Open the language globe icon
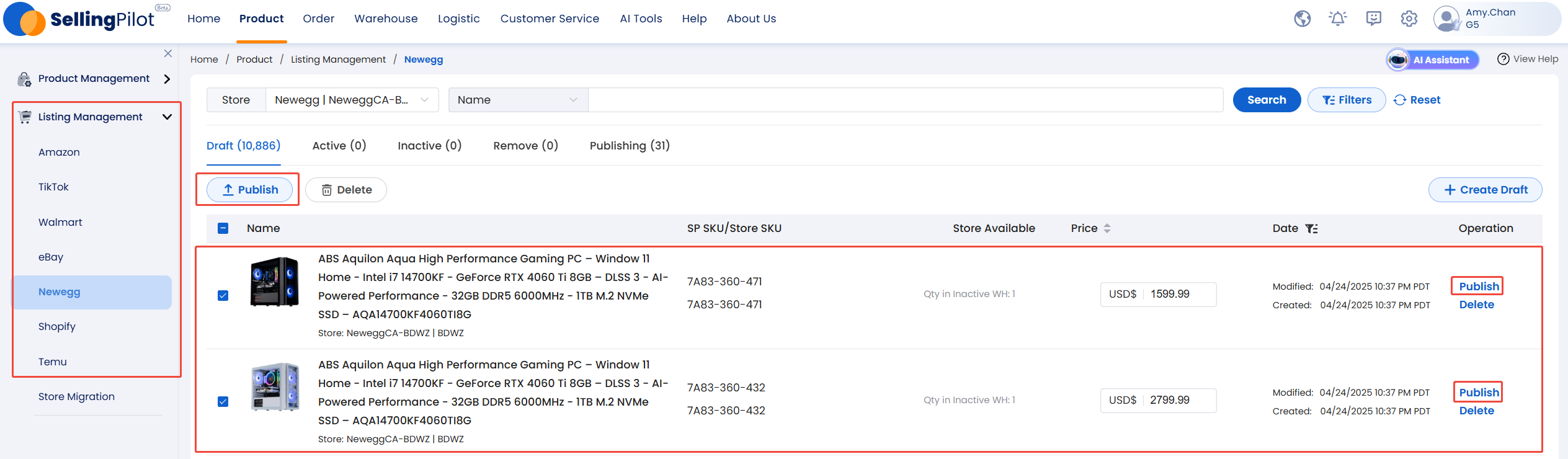1568x459 pixels. point(1303,19)
